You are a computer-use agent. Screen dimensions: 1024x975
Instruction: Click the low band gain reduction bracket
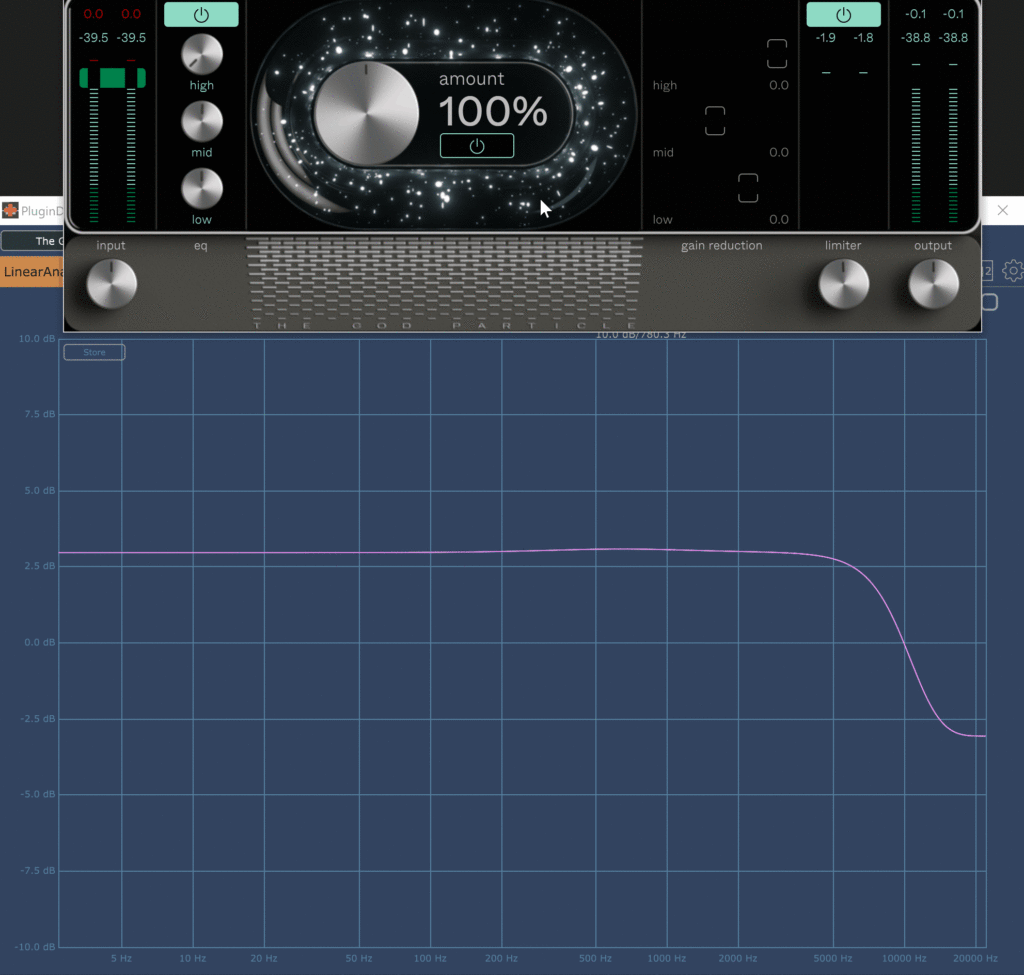coord(748,188)
